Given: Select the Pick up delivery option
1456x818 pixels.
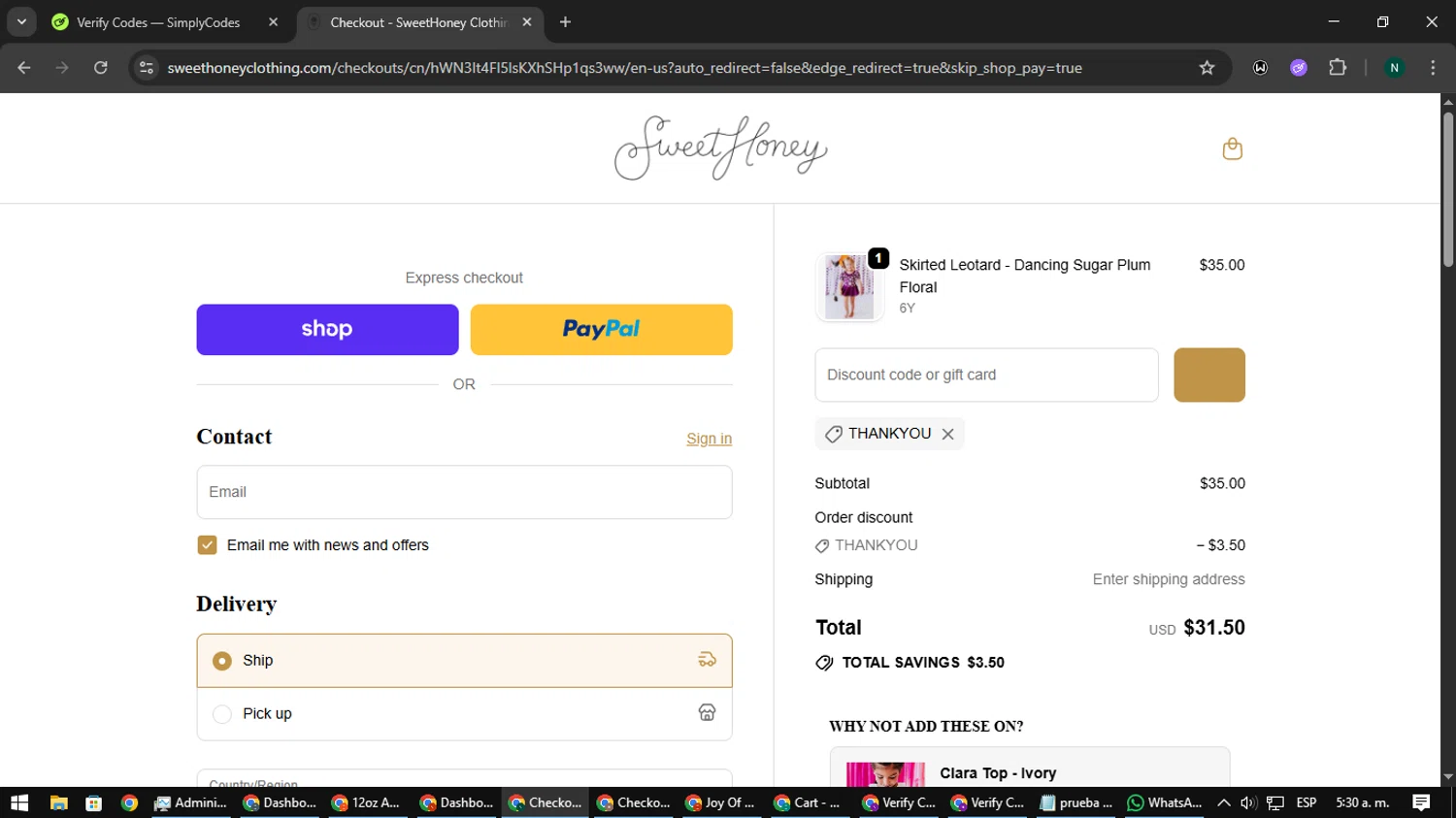Looking at the screenshot, I should pos(464,714).
